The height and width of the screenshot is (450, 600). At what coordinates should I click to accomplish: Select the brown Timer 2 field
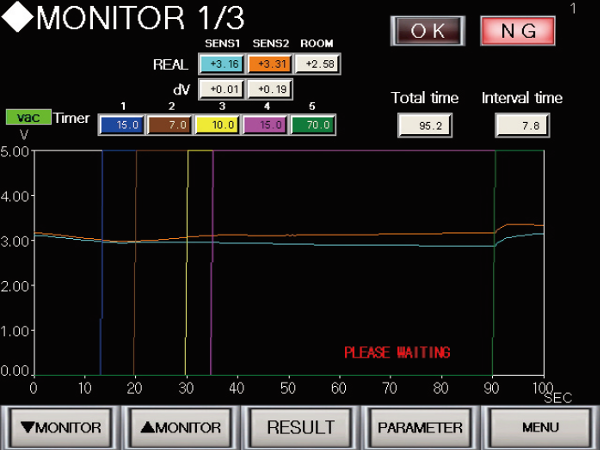tap(168, 125)
